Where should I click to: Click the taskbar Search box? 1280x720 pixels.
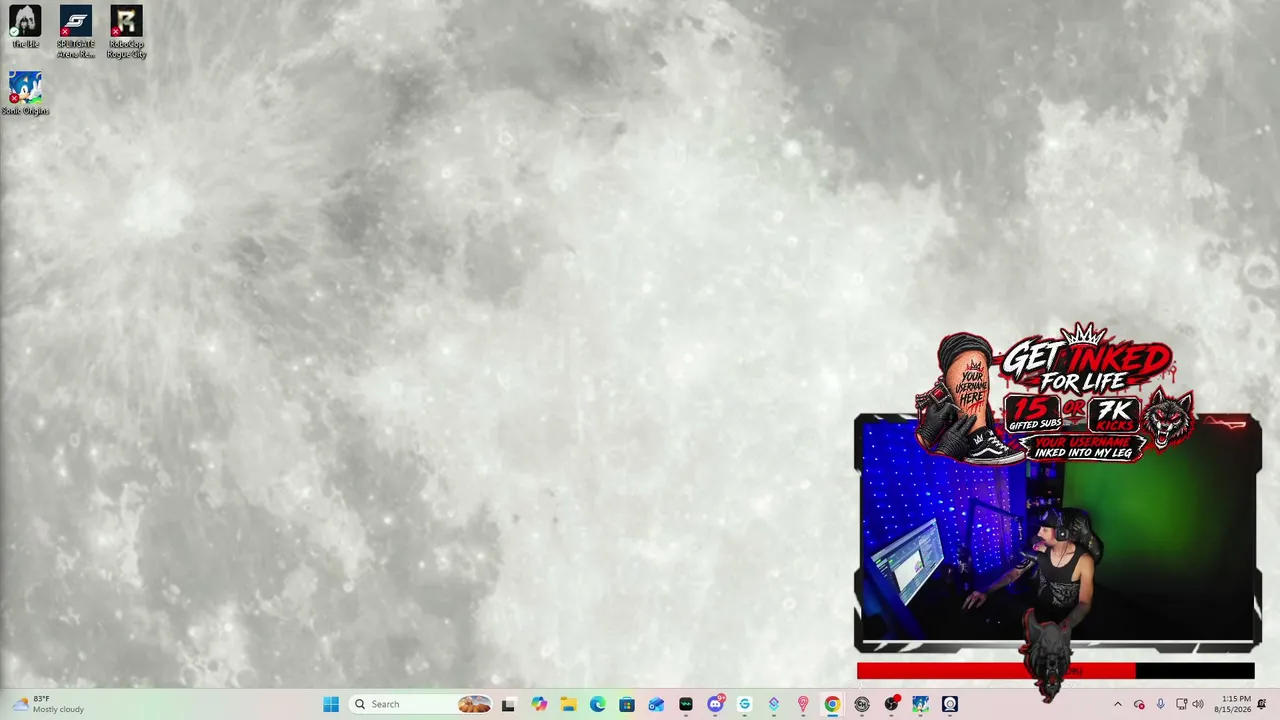pos(422,704)
